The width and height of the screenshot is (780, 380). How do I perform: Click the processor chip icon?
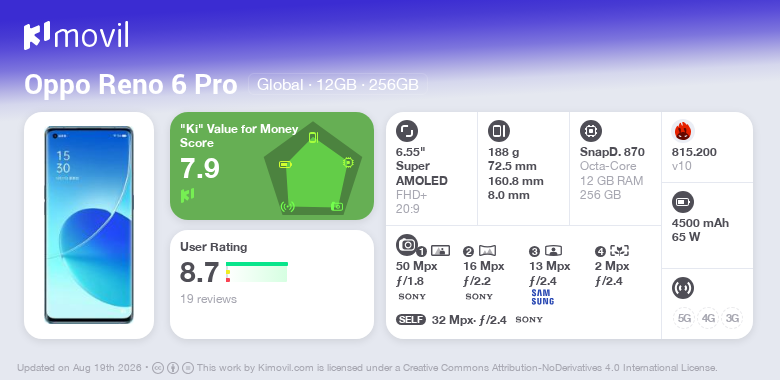point(591,131)
